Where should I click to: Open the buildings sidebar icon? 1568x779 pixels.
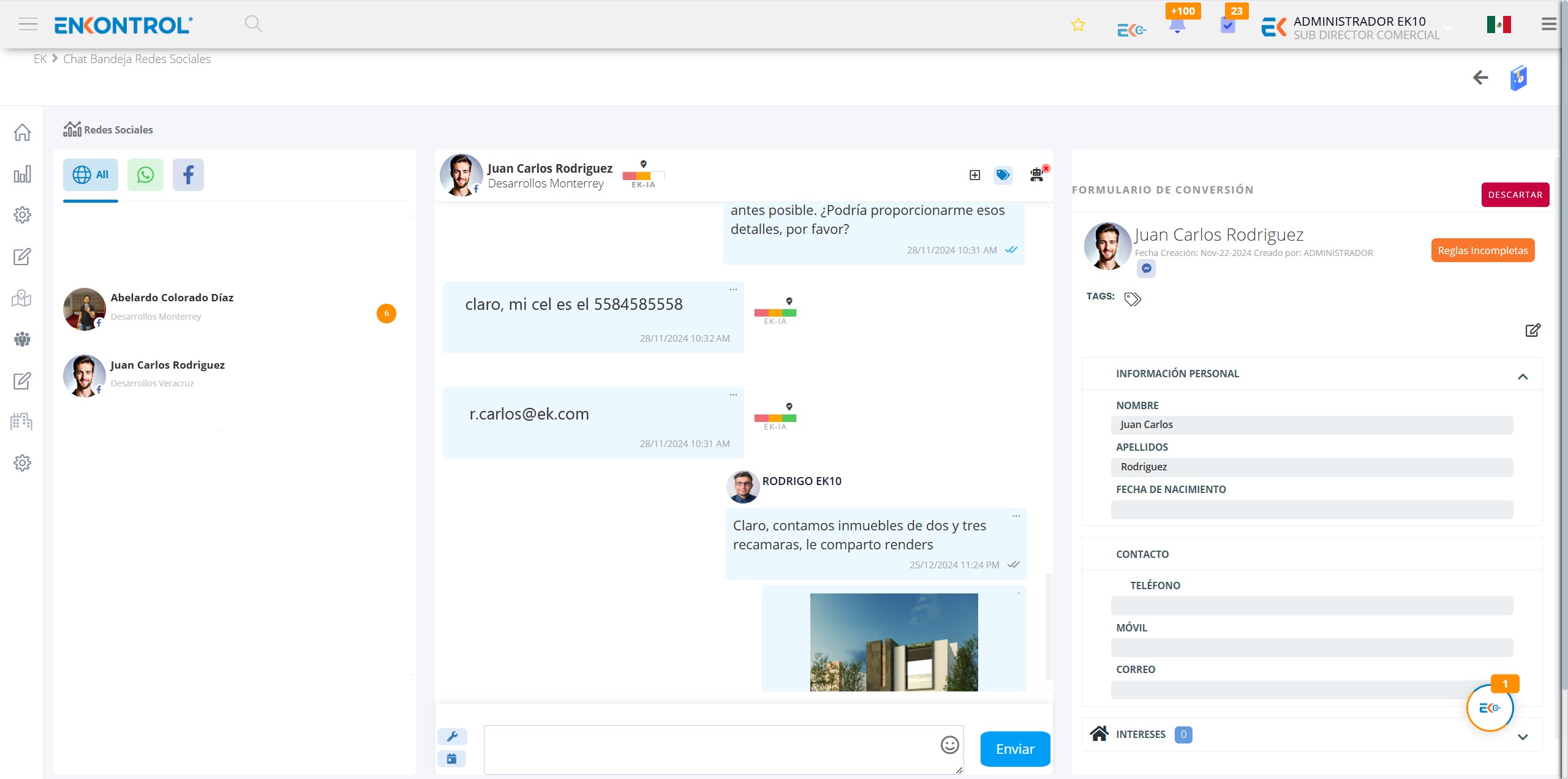(22, 421)
